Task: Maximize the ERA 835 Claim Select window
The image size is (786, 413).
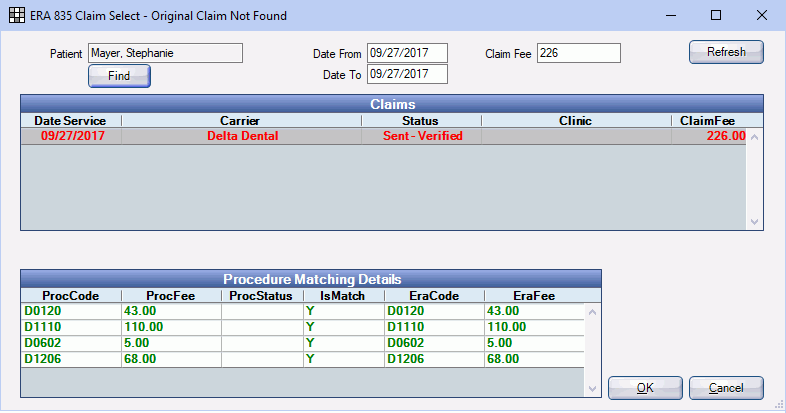Action: coord(716,16)
